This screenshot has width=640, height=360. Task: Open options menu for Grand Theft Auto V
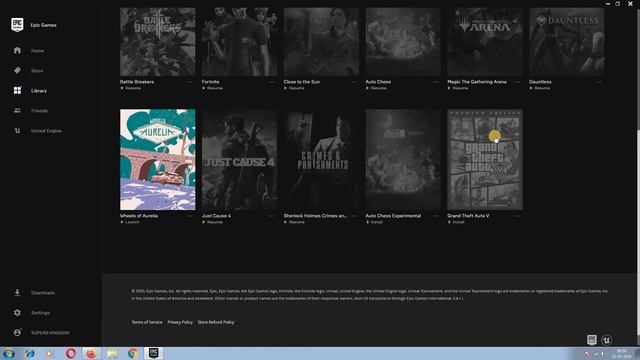[x=517, y=216]
